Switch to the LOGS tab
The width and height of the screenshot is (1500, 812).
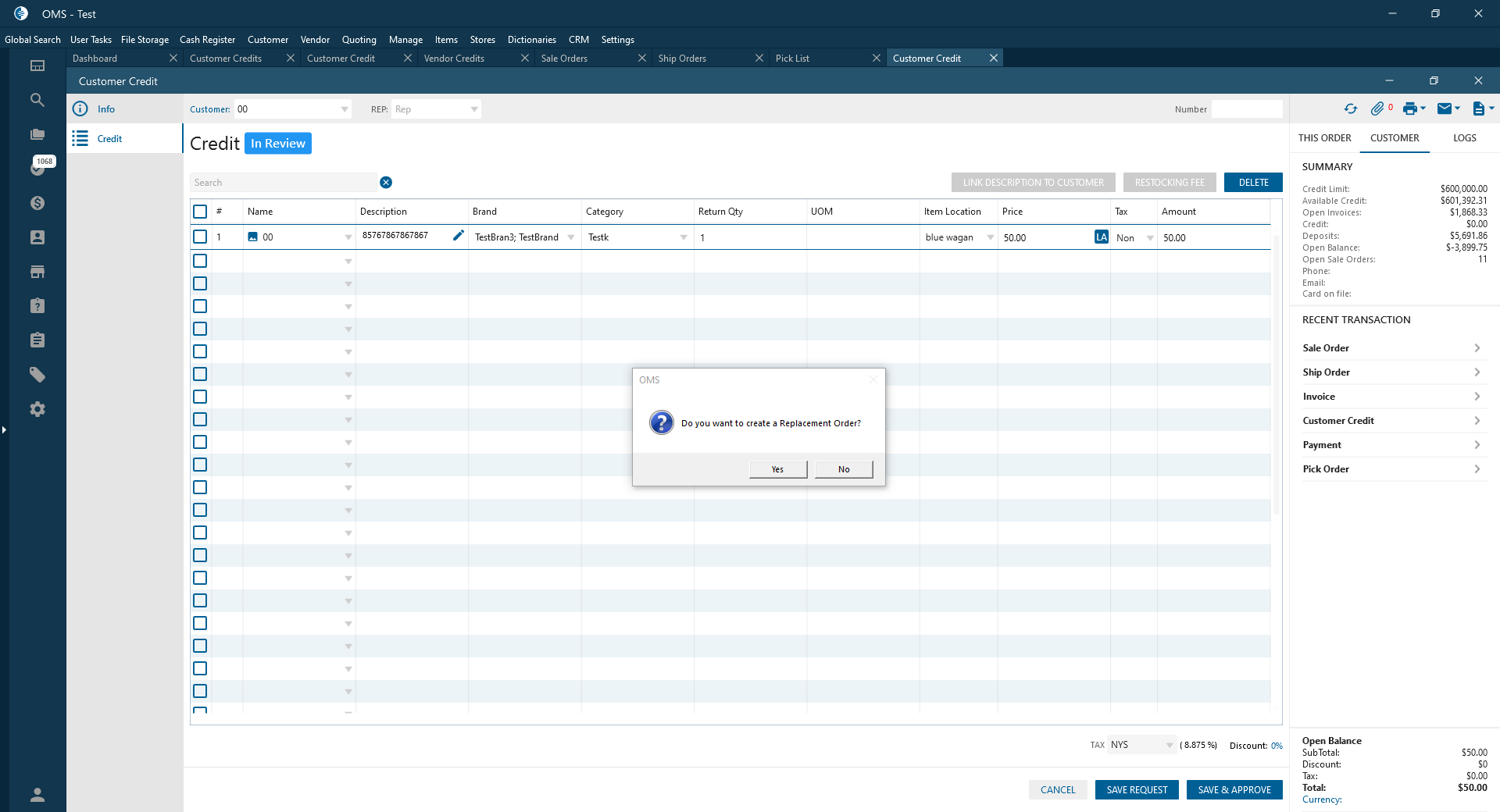(1465, 138)
